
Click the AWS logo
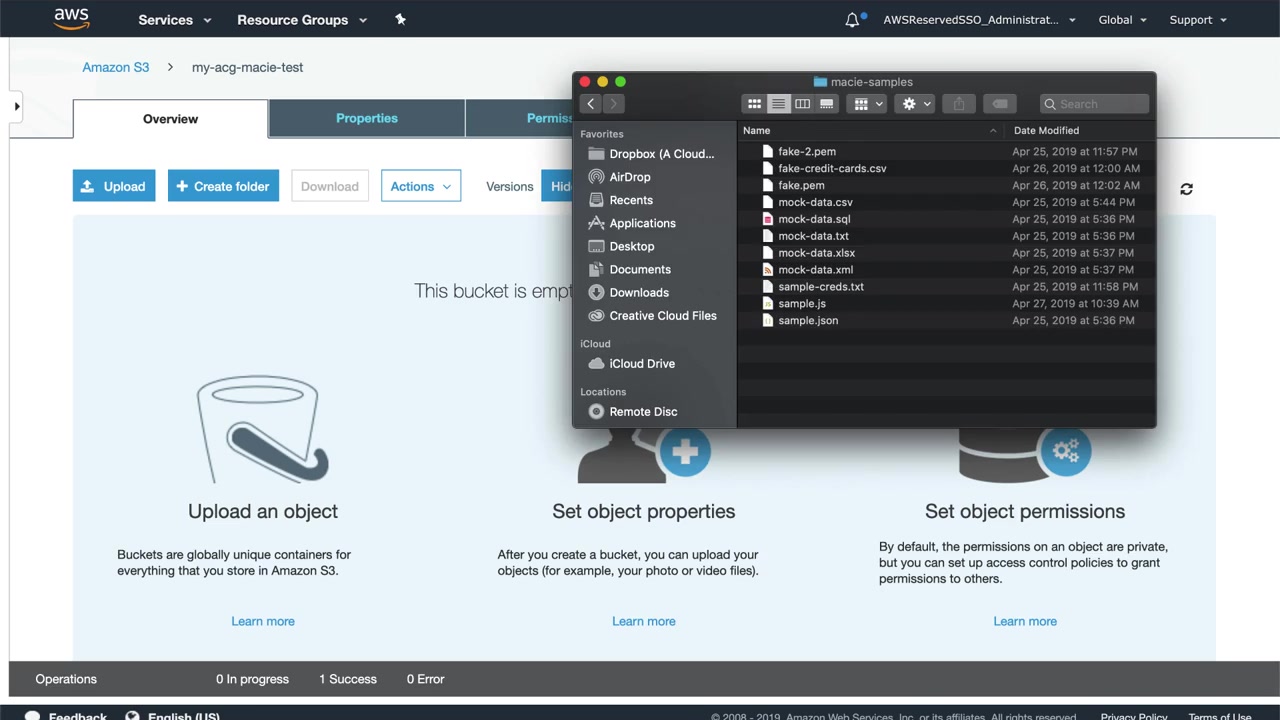click(x=72, y=19)
